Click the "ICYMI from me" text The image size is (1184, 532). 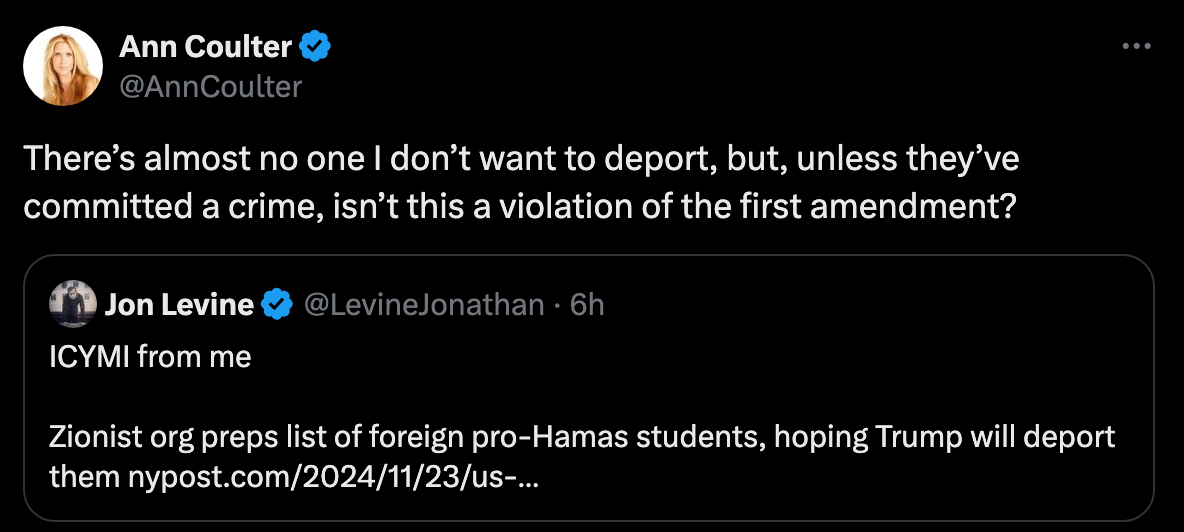coord(150,357)
